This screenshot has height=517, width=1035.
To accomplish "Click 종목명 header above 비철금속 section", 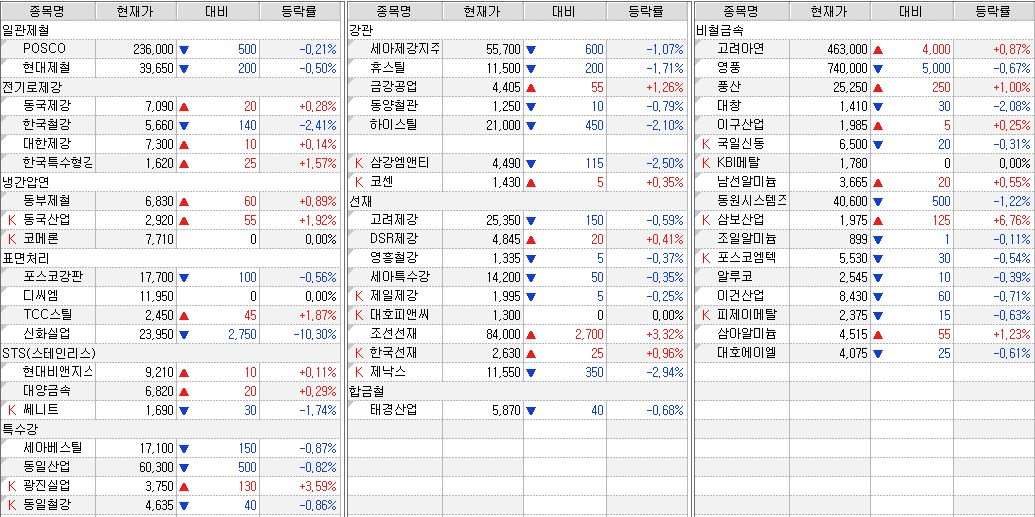I will click(741, 11).
